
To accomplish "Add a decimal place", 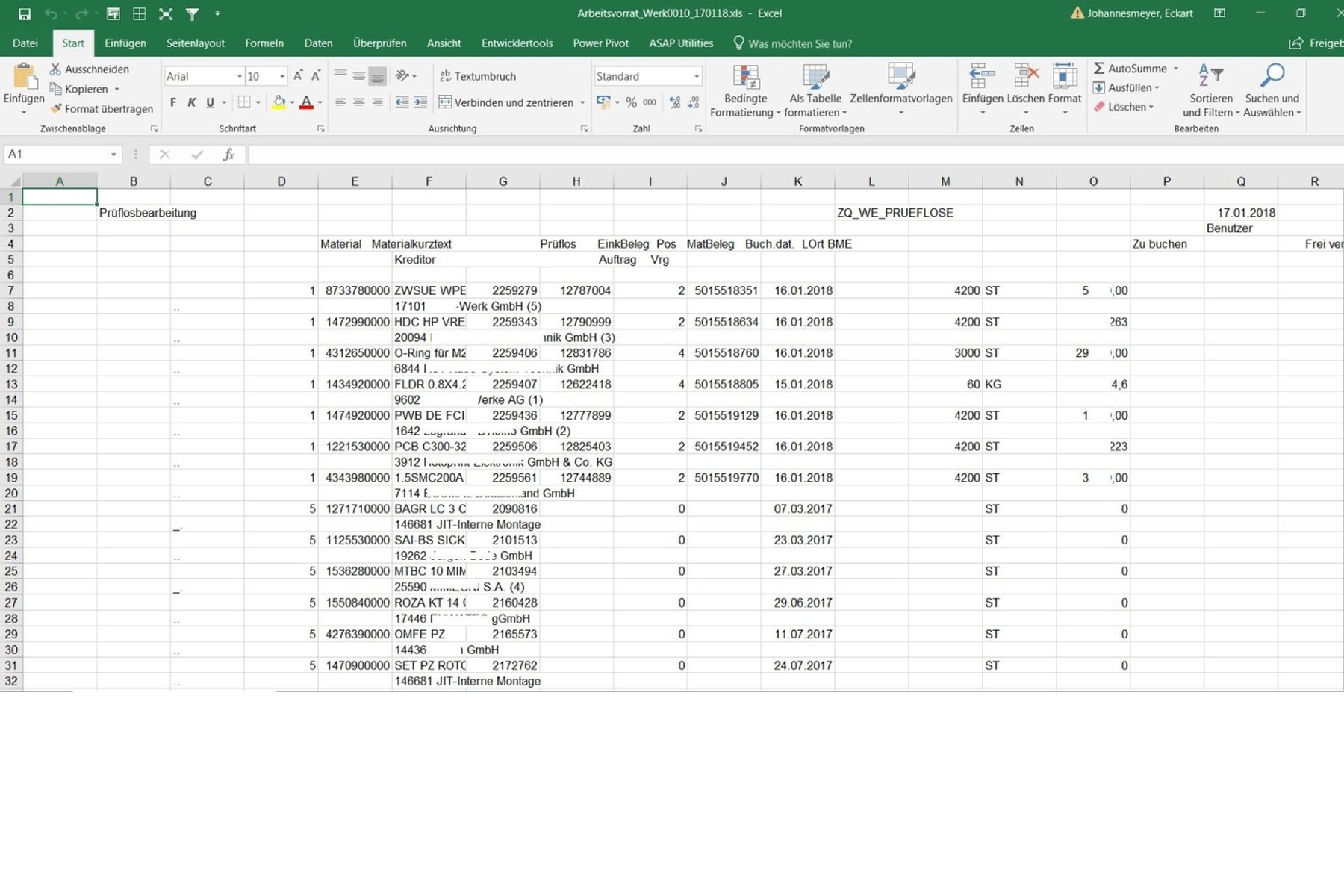I will (x=675, y=102).
